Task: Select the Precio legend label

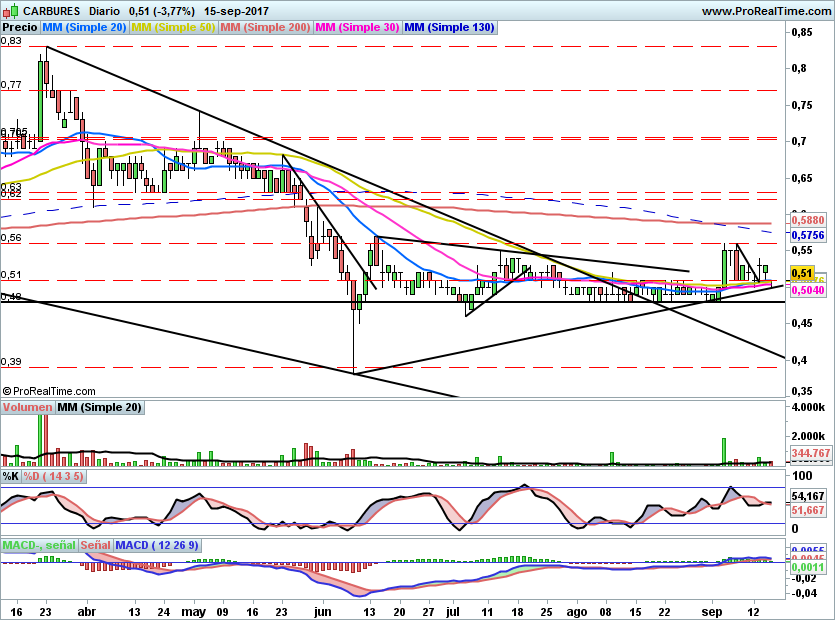Action: (x=20, y=27)
